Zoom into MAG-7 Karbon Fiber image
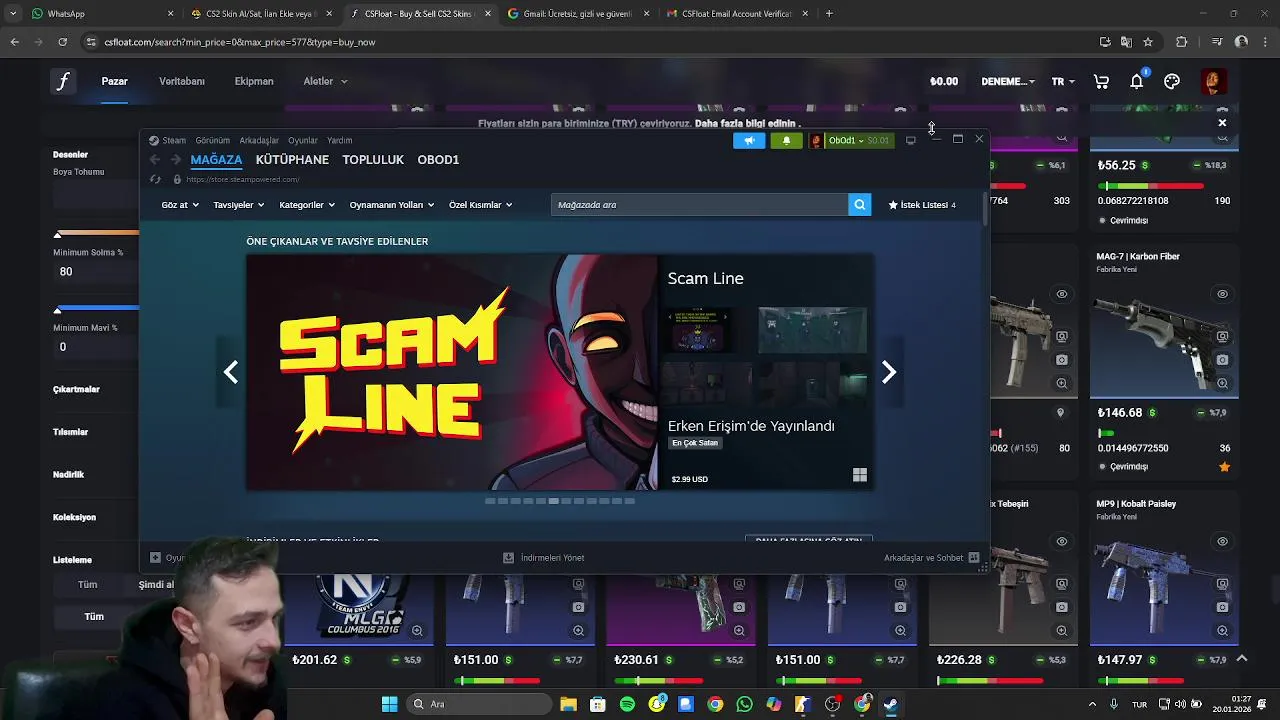Image resolution: width=1280 pixels, height=720 pixels. pyautogui.click(x=1222, y=383)
